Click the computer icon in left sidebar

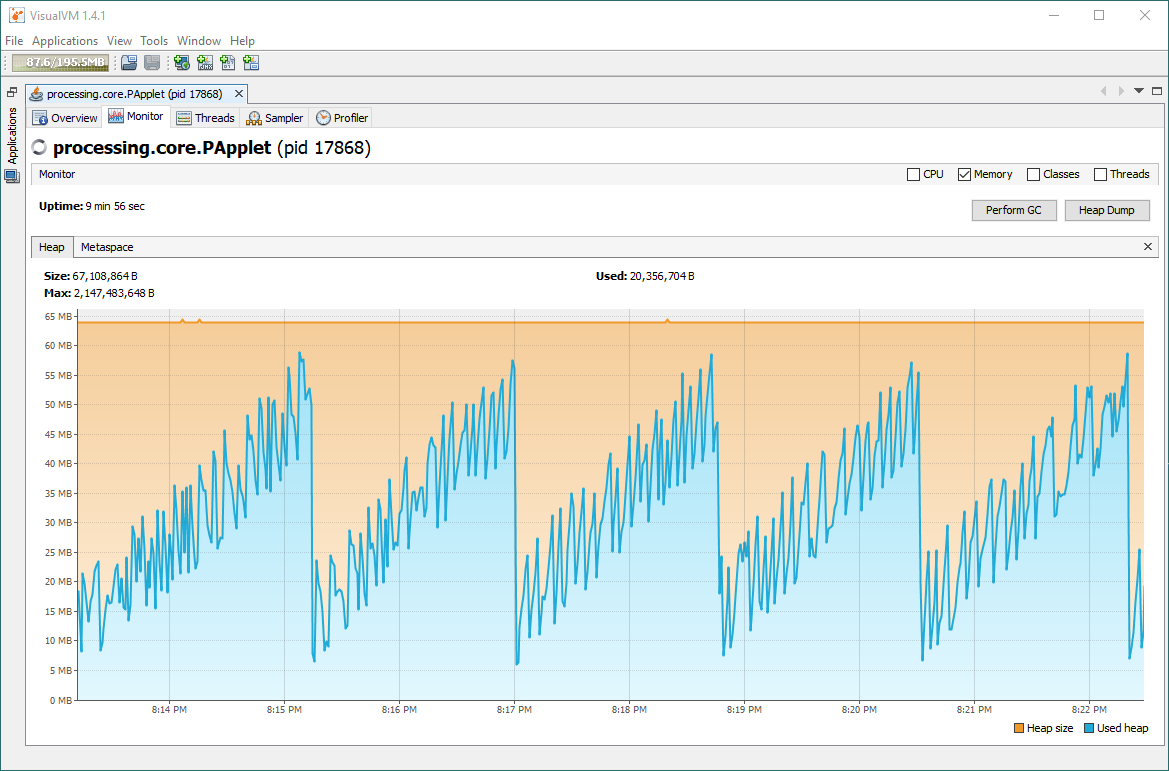point(12,177)
